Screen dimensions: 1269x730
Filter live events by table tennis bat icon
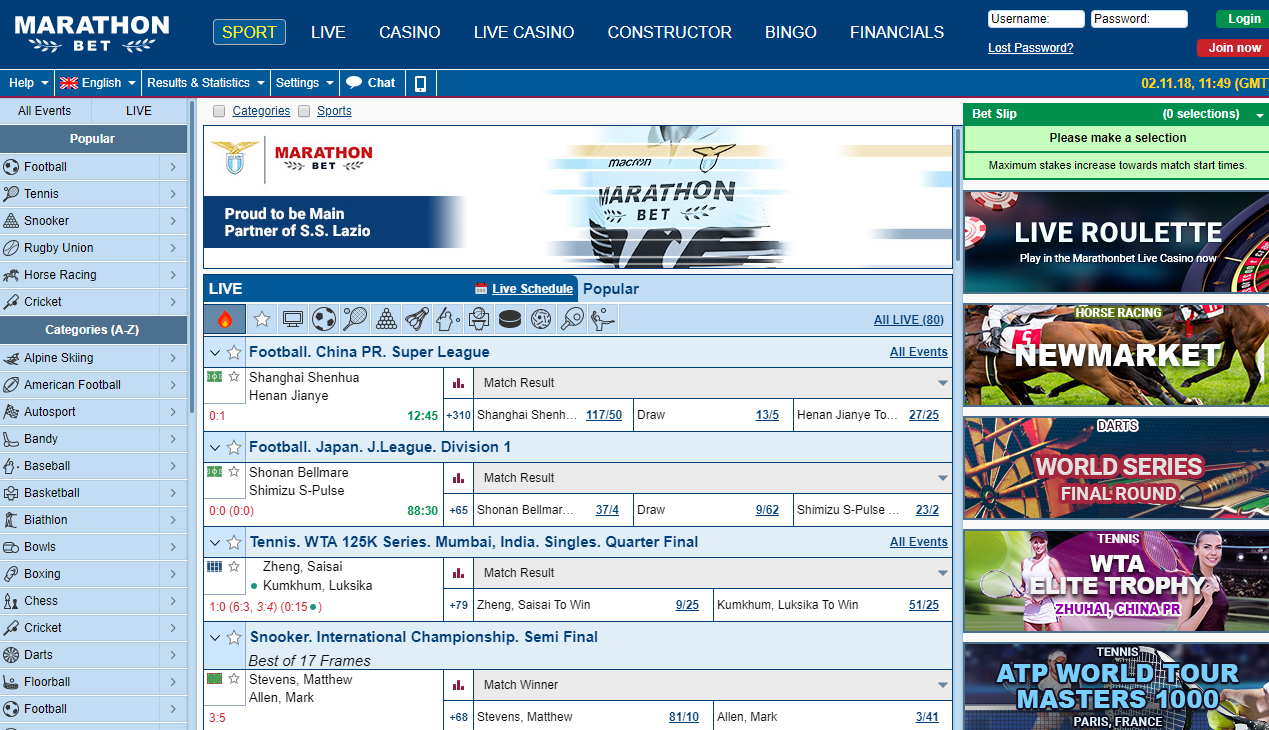(572, 319)
